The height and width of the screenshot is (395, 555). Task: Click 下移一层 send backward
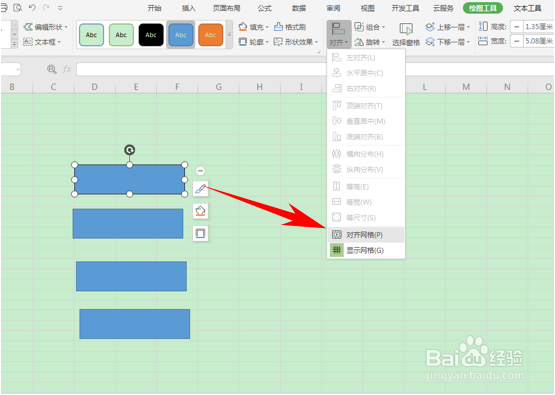click(448, 42)
